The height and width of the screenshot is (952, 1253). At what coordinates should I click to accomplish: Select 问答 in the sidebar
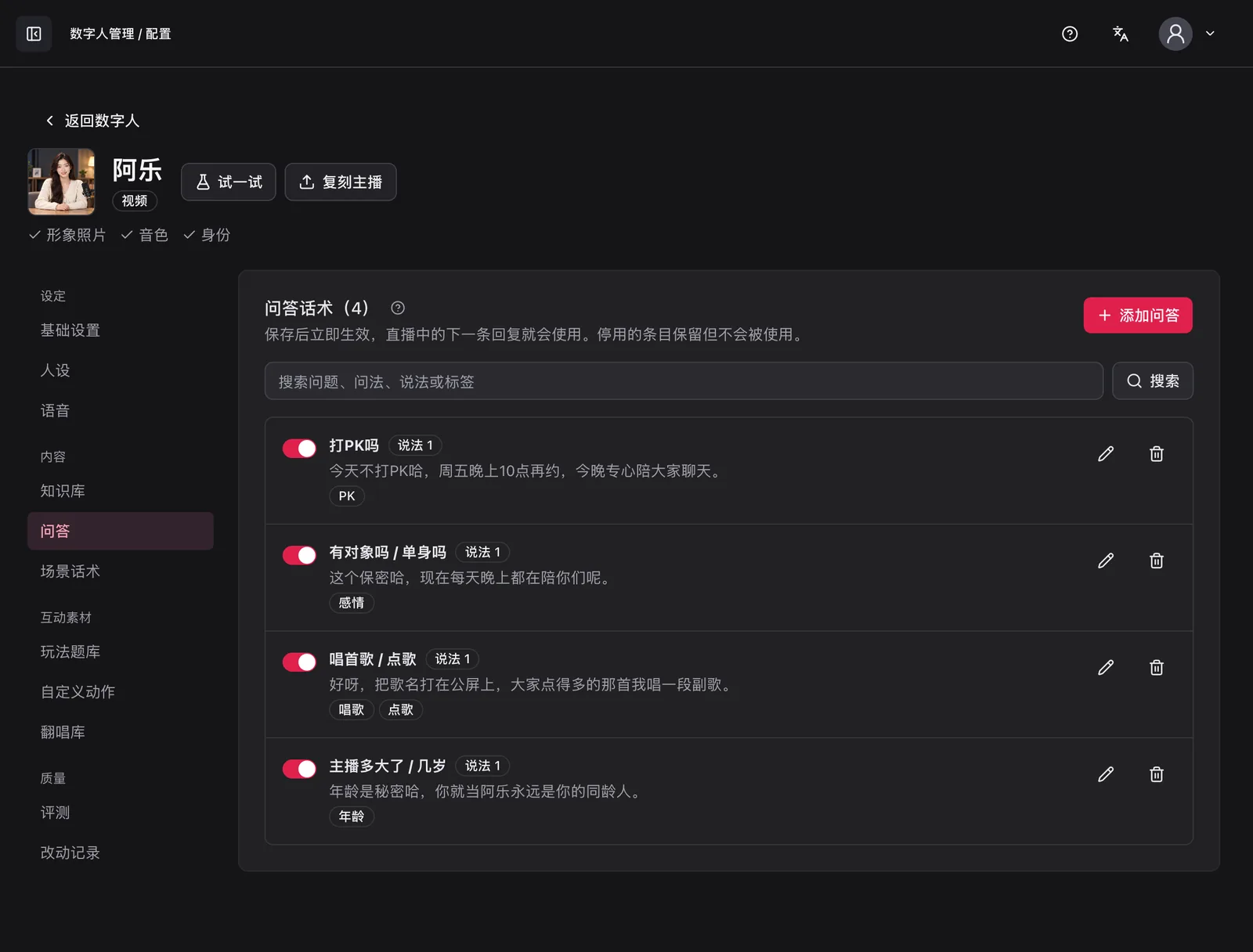point(121,531)
